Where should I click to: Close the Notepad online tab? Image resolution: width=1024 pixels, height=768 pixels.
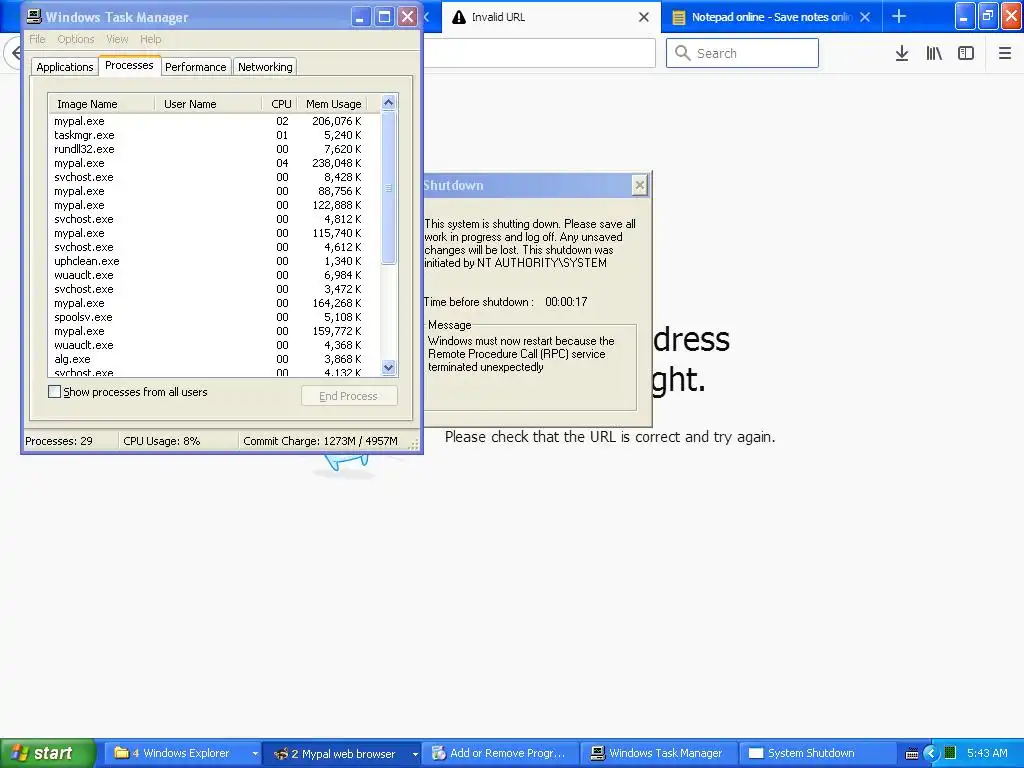[865, 17]
